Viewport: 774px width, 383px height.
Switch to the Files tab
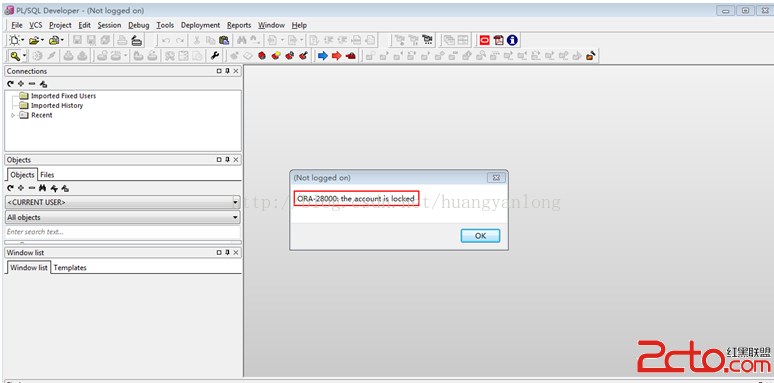(47, 175)
